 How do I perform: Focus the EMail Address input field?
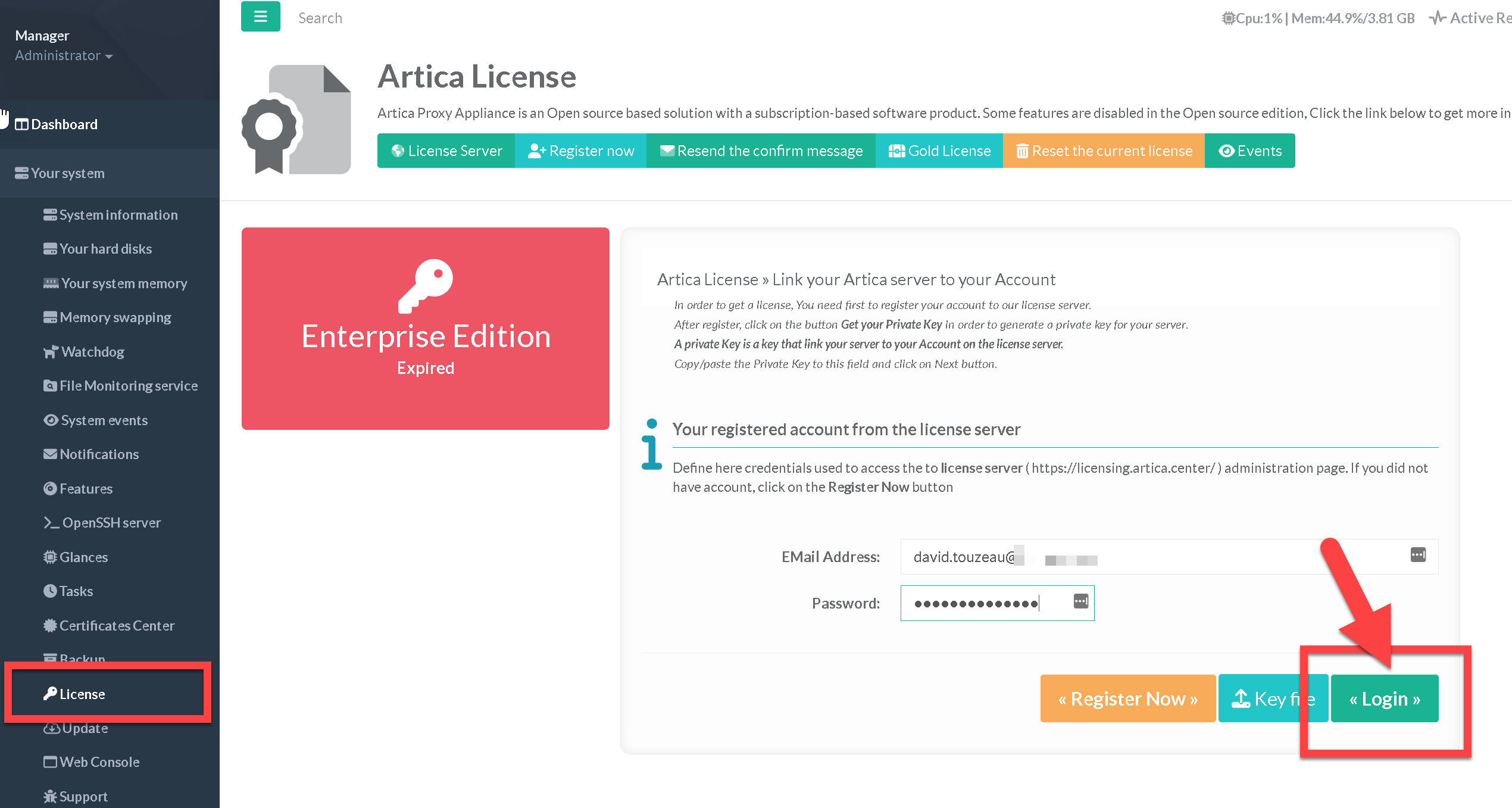tap(1149, 557)
